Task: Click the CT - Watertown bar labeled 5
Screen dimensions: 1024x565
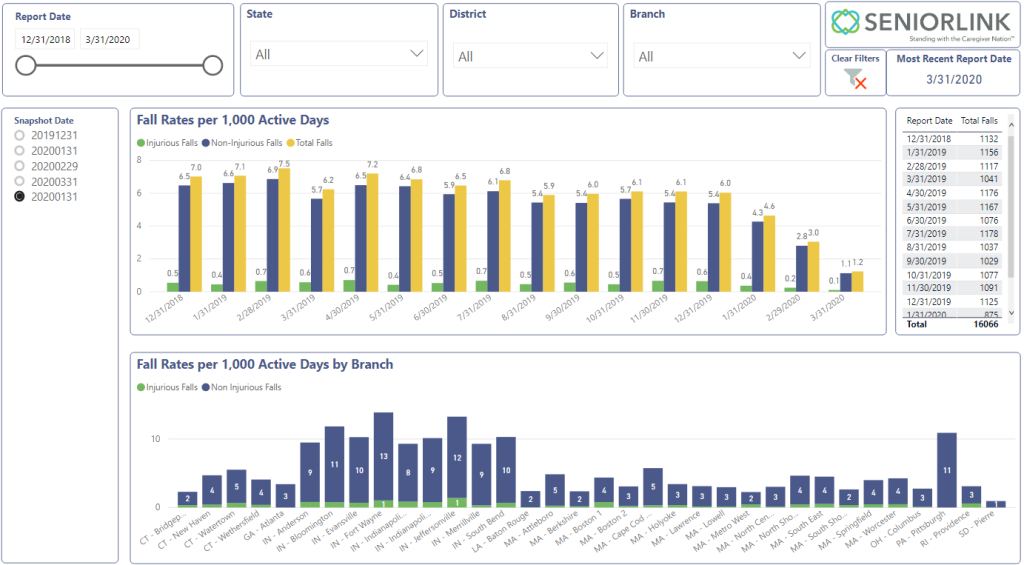Action: click(x=236, y=487)
